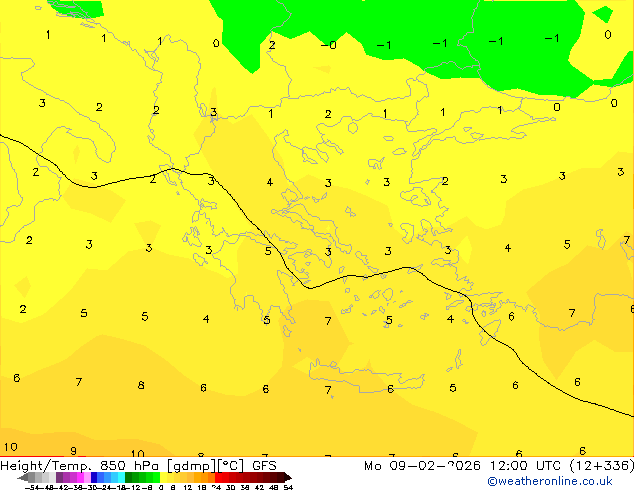Click the '-0' temperature value on map
This screenshot has width=634, height=490.
coord(328,45)
